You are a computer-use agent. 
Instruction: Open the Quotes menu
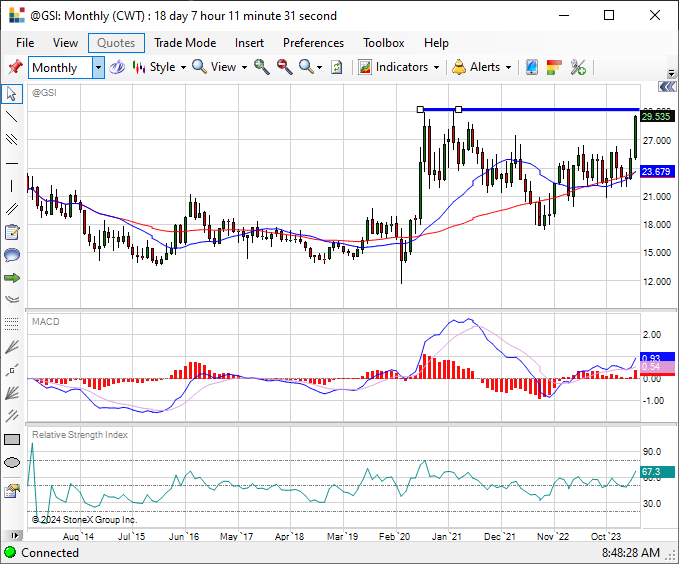point(116,43)
